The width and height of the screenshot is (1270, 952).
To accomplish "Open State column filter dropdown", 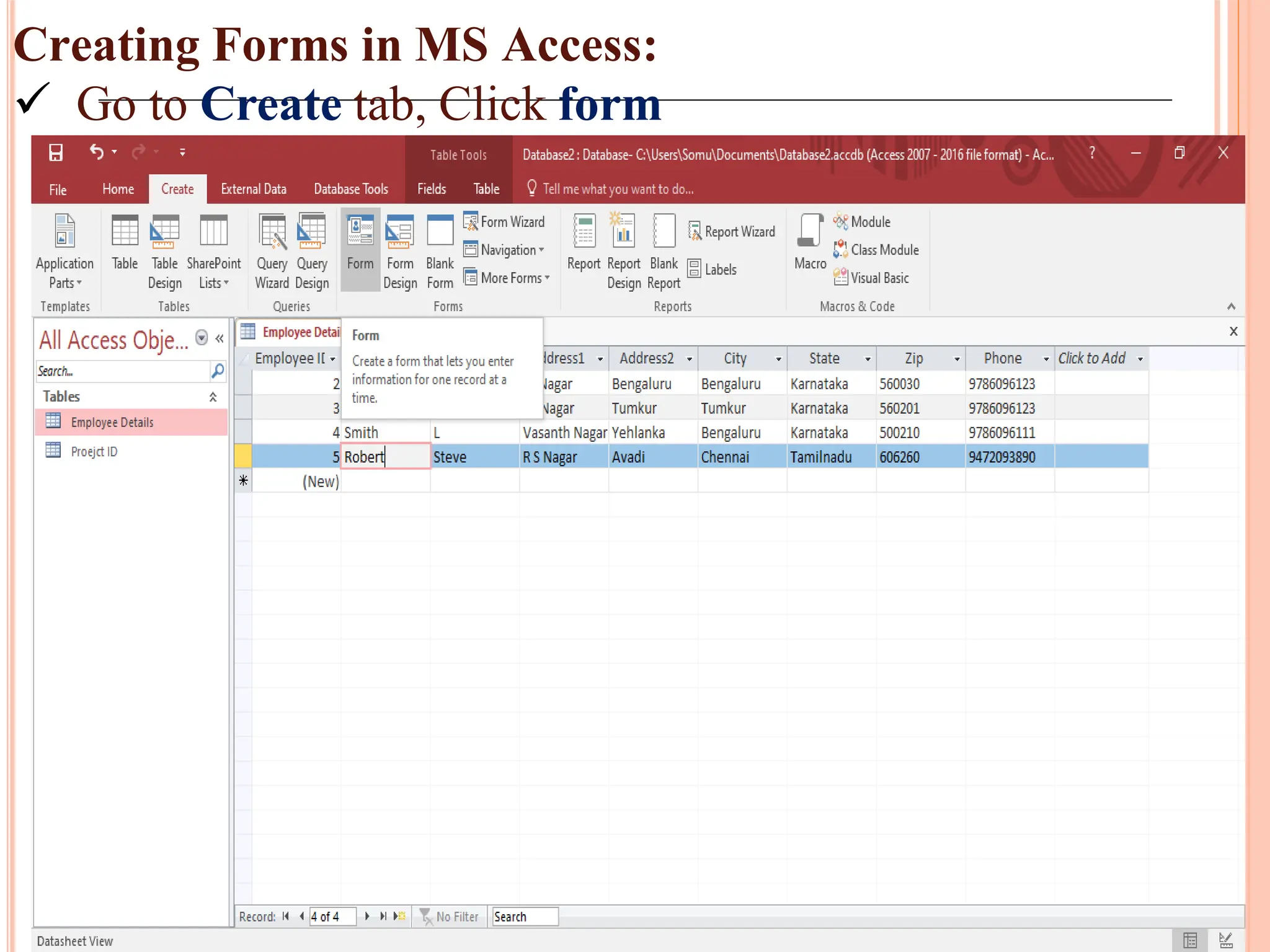I will pyautogui.click(x=868, y=359).
